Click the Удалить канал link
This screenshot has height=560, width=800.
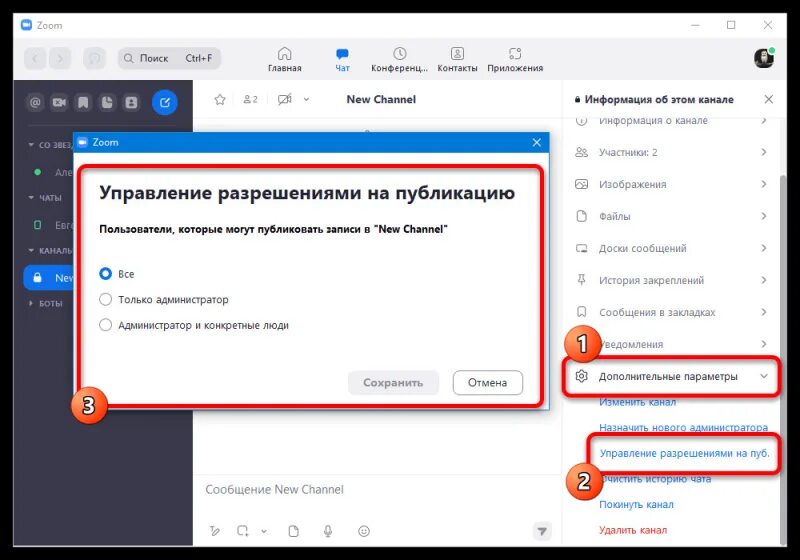coord(633,530)
